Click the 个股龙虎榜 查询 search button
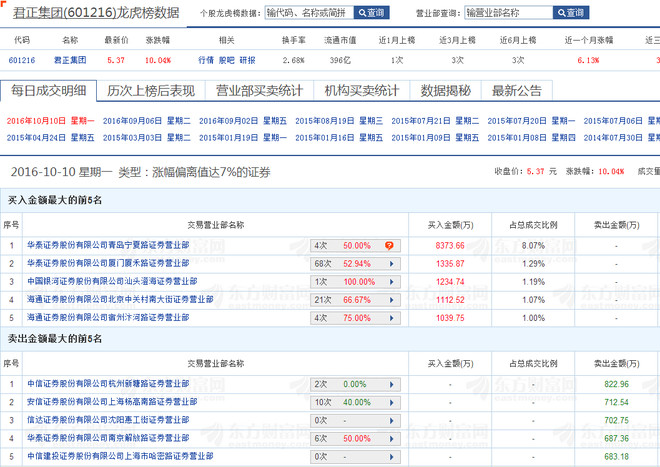660x467 pixels. tap(371, 13)
